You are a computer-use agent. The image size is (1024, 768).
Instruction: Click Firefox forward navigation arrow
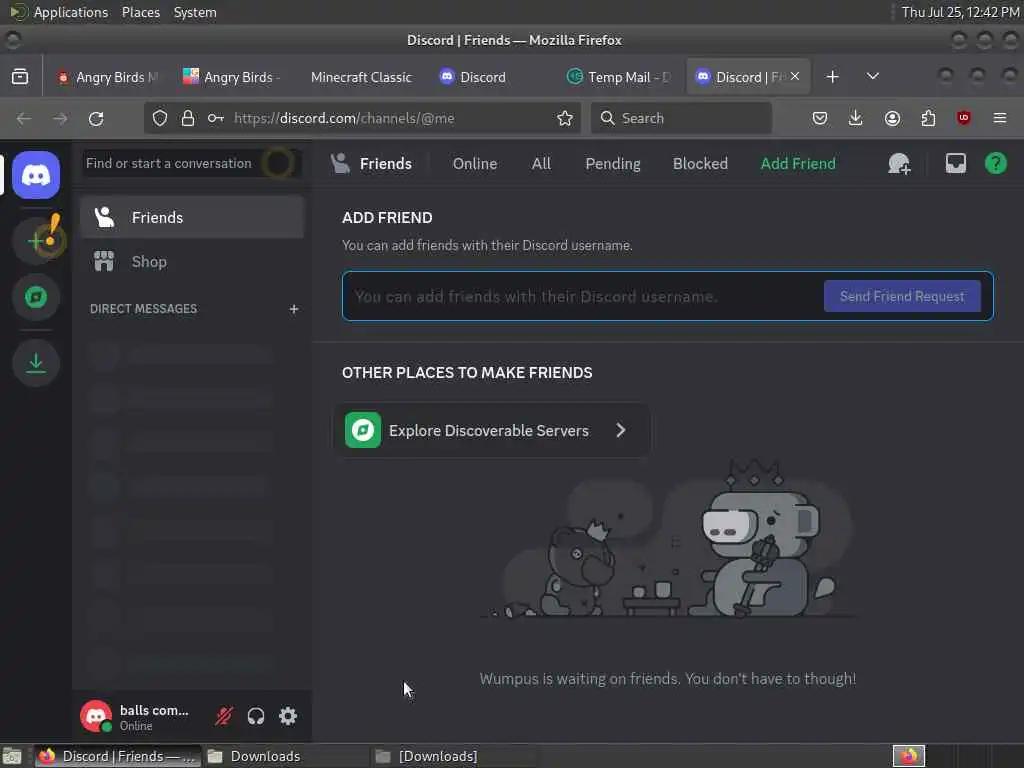coord(60,118)
